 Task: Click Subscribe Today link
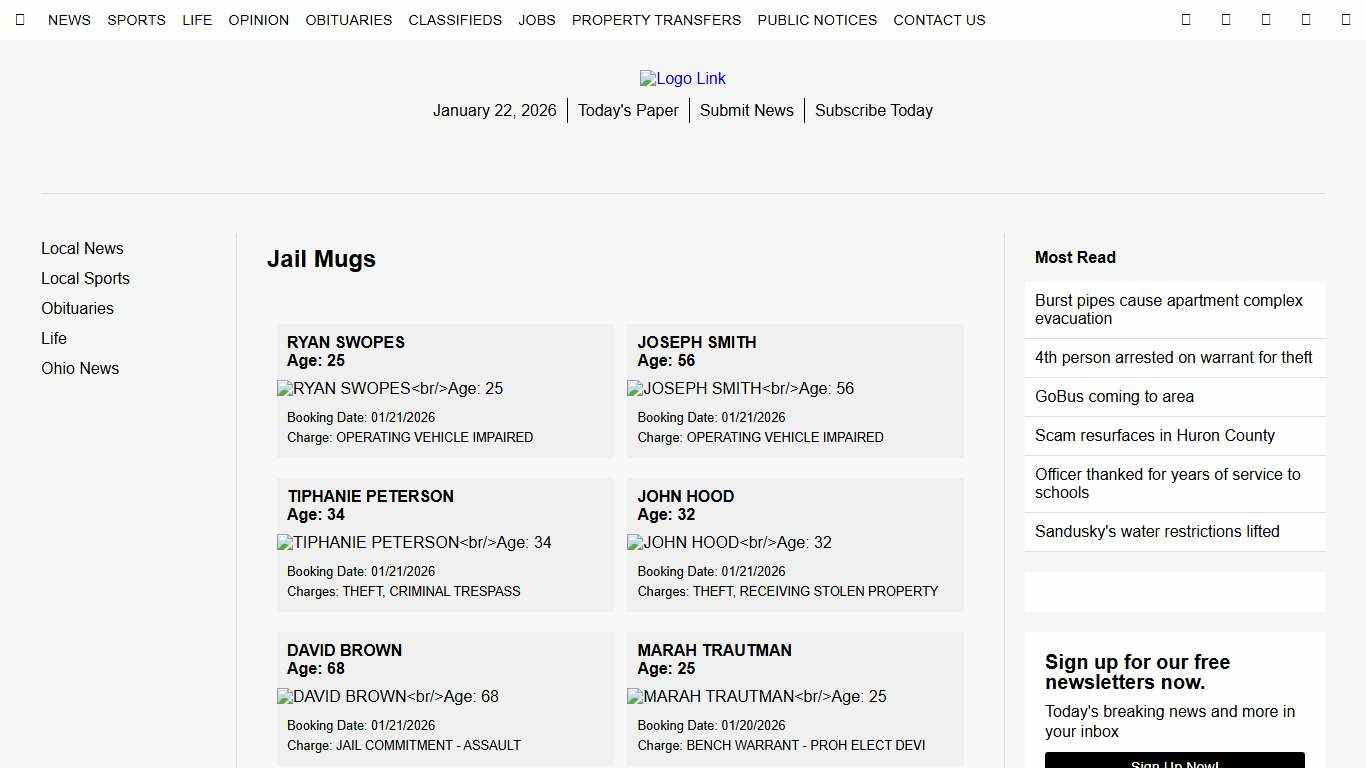coord(873,111)
